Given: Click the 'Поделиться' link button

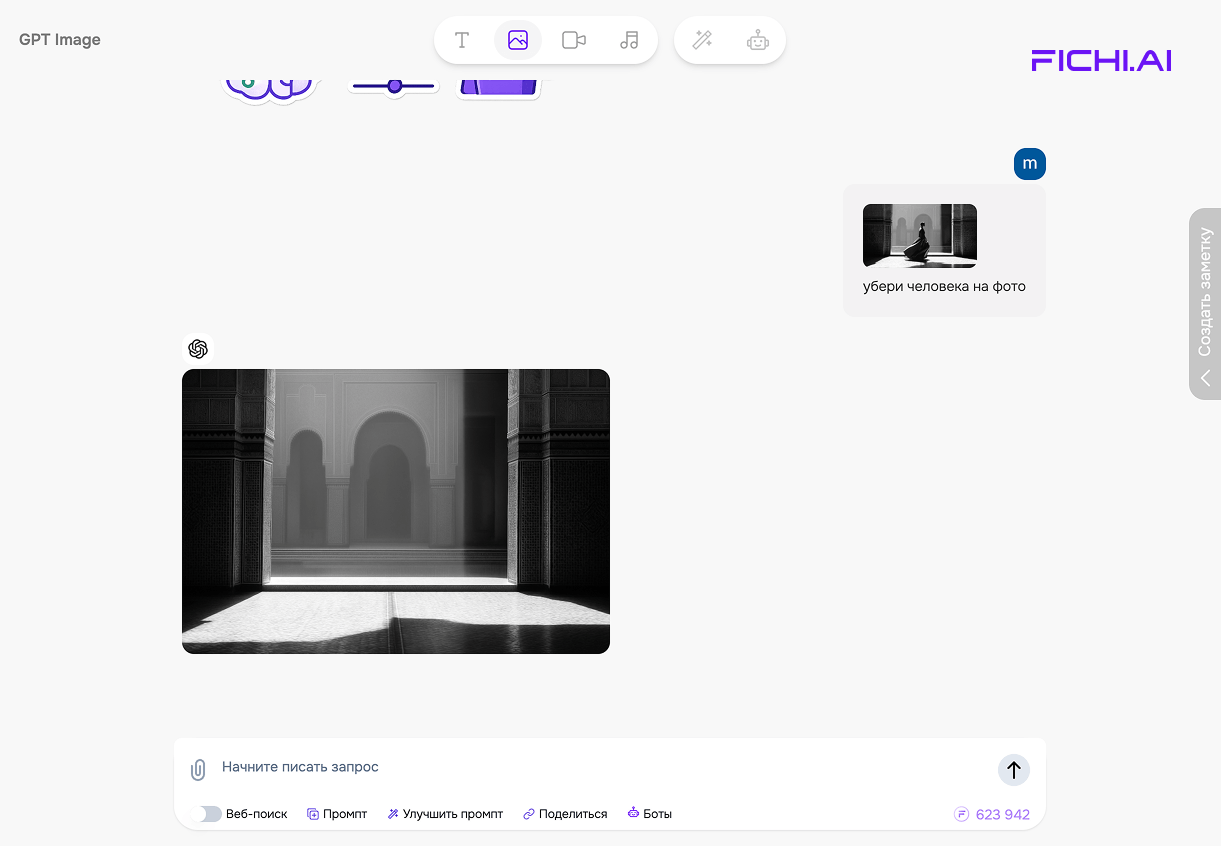Looking at the screenshot, I should coord(565,814).
